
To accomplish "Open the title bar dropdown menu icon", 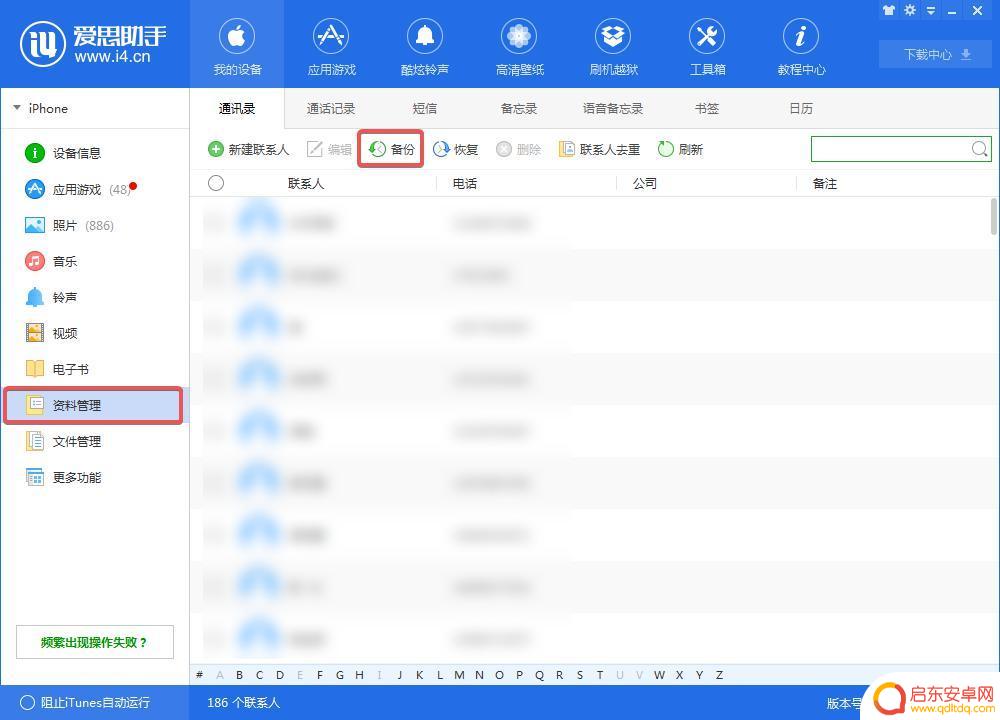I will (930, 10).
